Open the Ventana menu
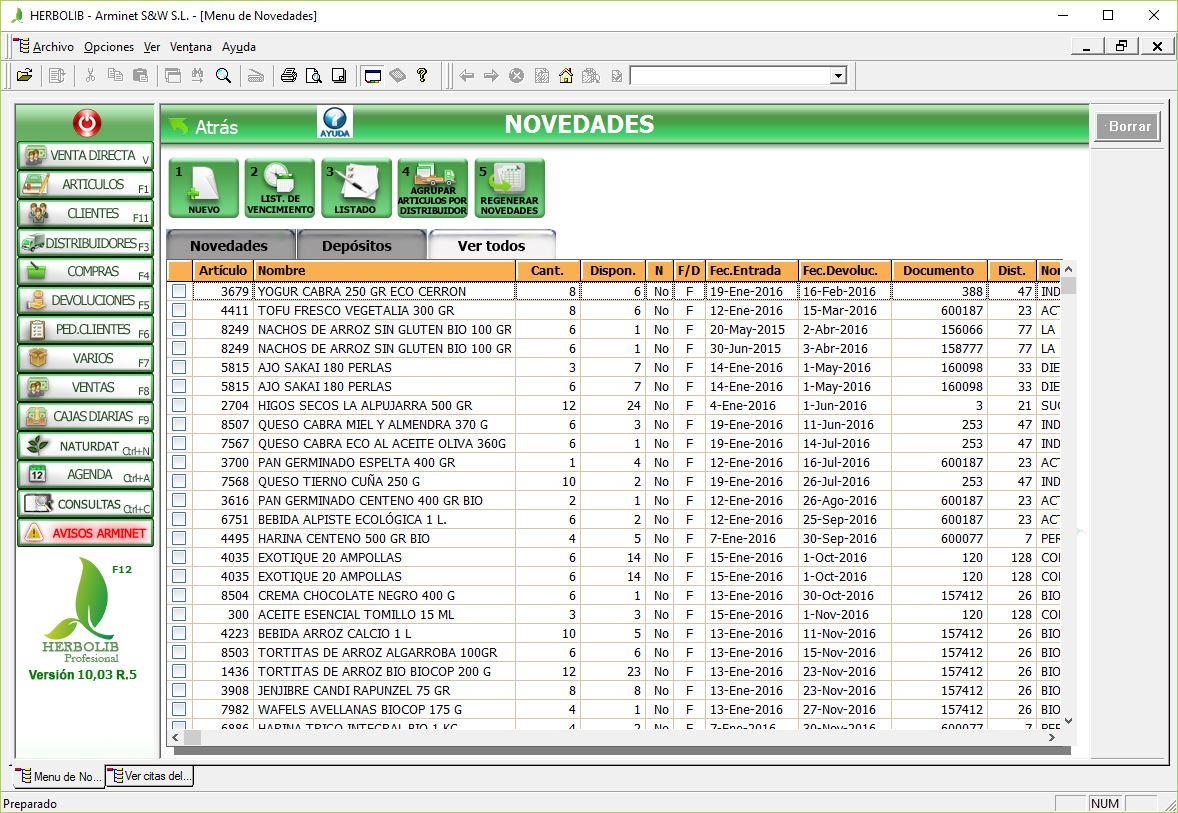Viewport: 1178px width, 813px height. (191, 47)
